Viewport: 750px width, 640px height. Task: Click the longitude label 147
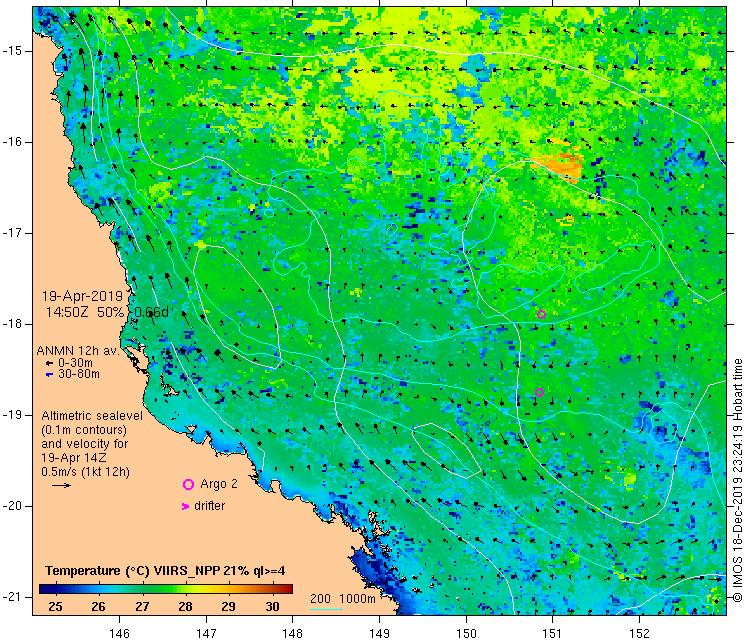pos(206,633)
